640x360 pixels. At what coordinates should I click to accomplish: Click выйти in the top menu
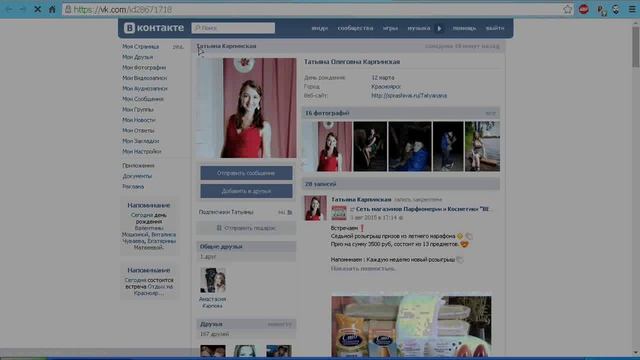(x=495, y=28)
